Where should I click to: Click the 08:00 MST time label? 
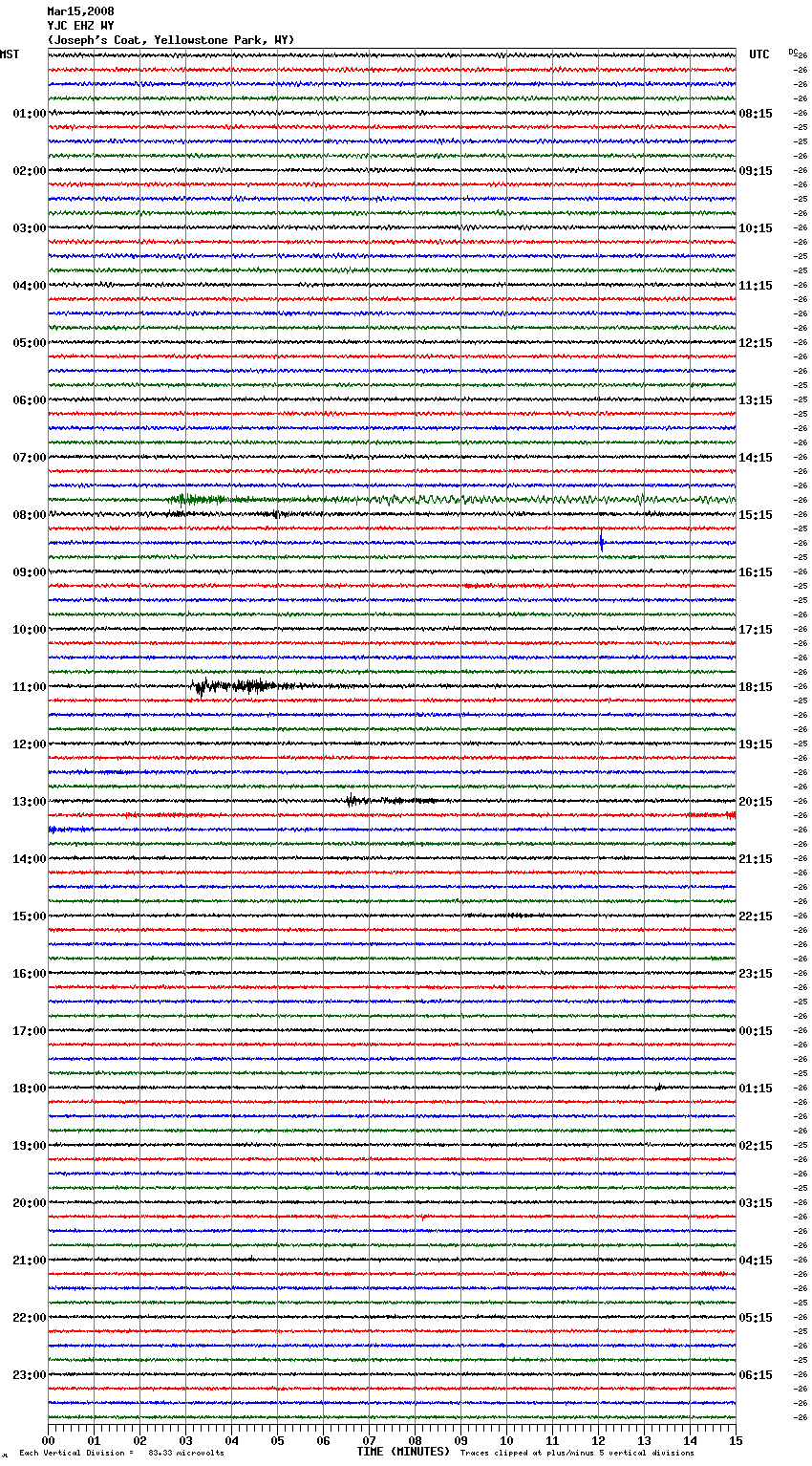click(29, 515)
